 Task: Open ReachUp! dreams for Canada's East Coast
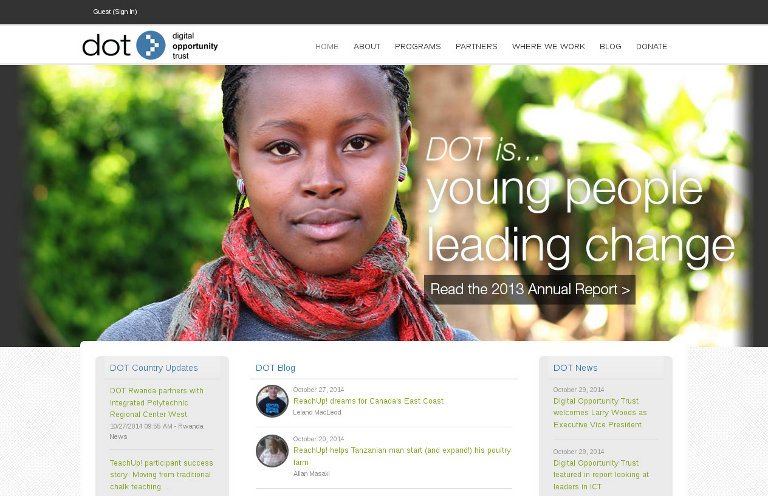pyautogui.click(x=368, y=401)
